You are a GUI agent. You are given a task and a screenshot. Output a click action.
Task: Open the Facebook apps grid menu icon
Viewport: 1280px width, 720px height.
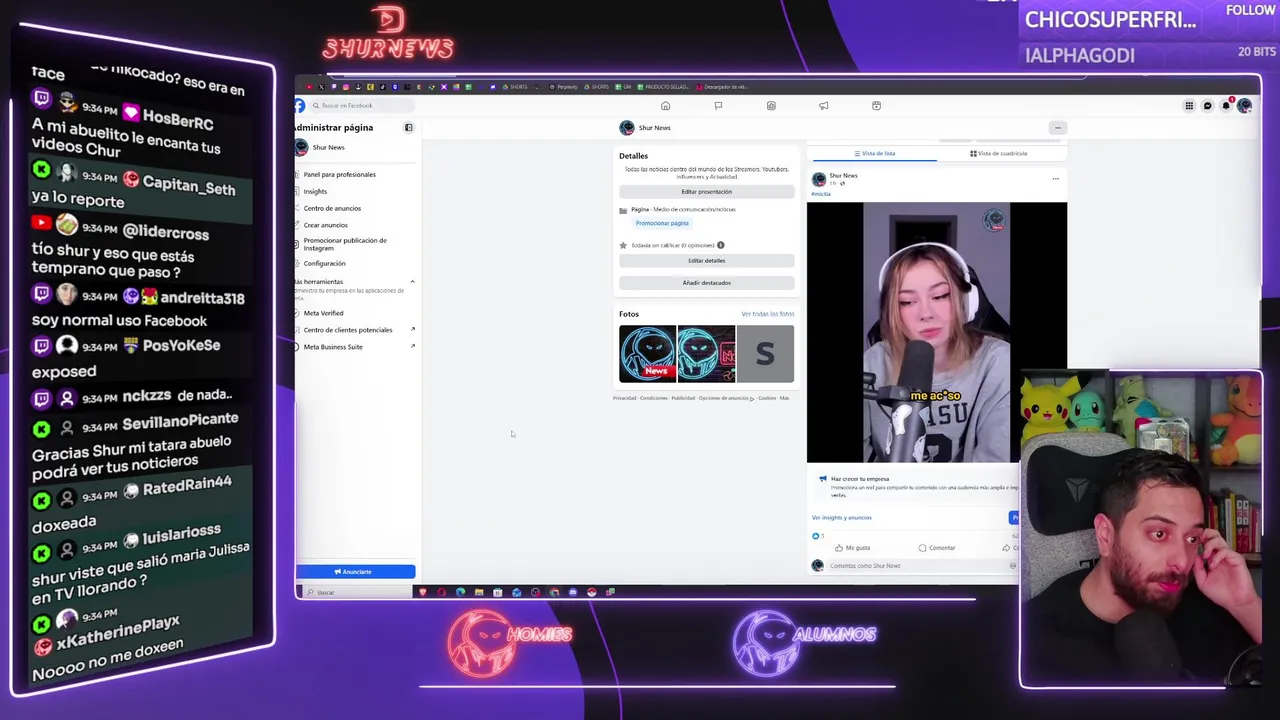pyautogui.click(x=1189, y=105)
